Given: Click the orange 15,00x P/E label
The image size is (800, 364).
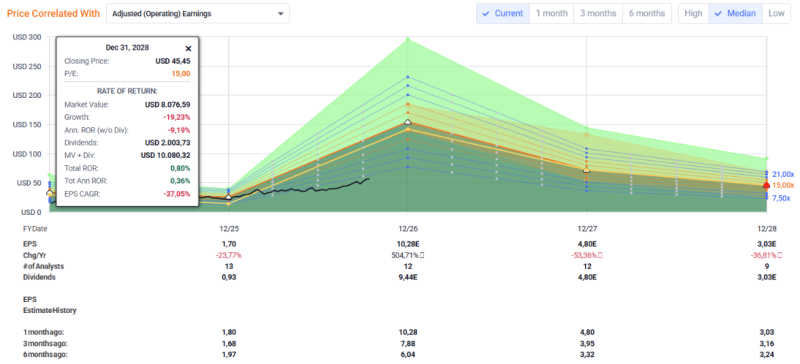Looking at the screenshot, I should tap(783, 185).
